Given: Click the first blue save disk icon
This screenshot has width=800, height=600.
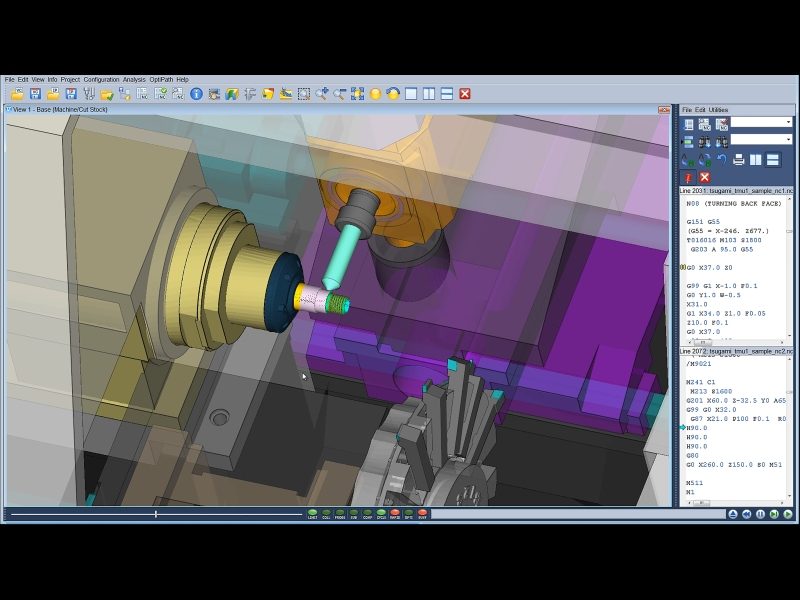Looking at the screenshot, I should pyautogui.click(x=35, y=94).
